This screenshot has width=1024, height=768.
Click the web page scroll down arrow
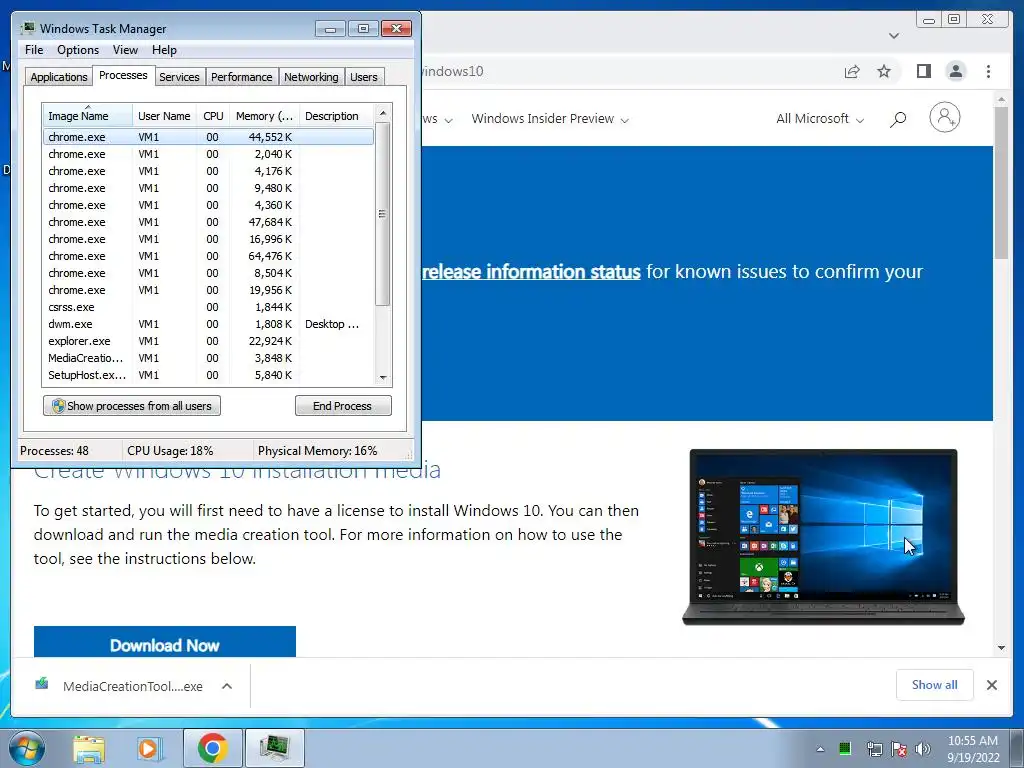pos(1001,648)
